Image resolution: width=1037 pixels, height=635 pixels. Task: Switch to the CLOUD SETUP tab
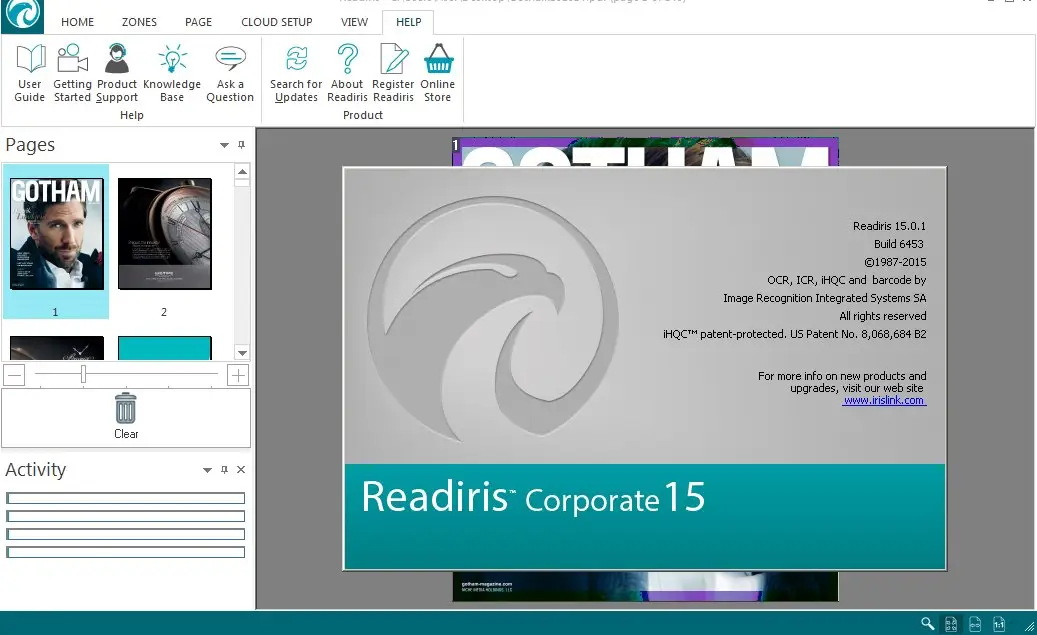pyautogui.click(x=276, y=22)
